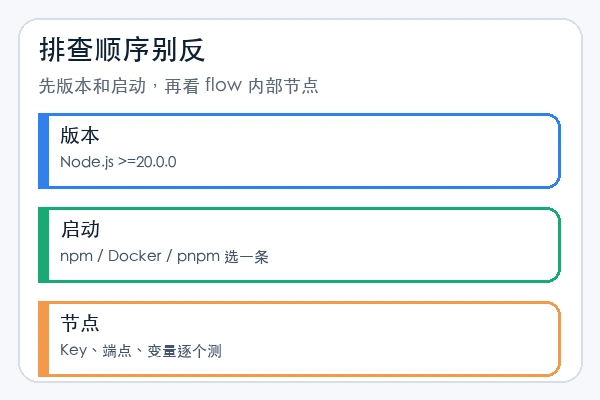This screenshot has width=600, height=400.
Task: Click the green accent bar of 启动
Action: [x=43, y=245]
